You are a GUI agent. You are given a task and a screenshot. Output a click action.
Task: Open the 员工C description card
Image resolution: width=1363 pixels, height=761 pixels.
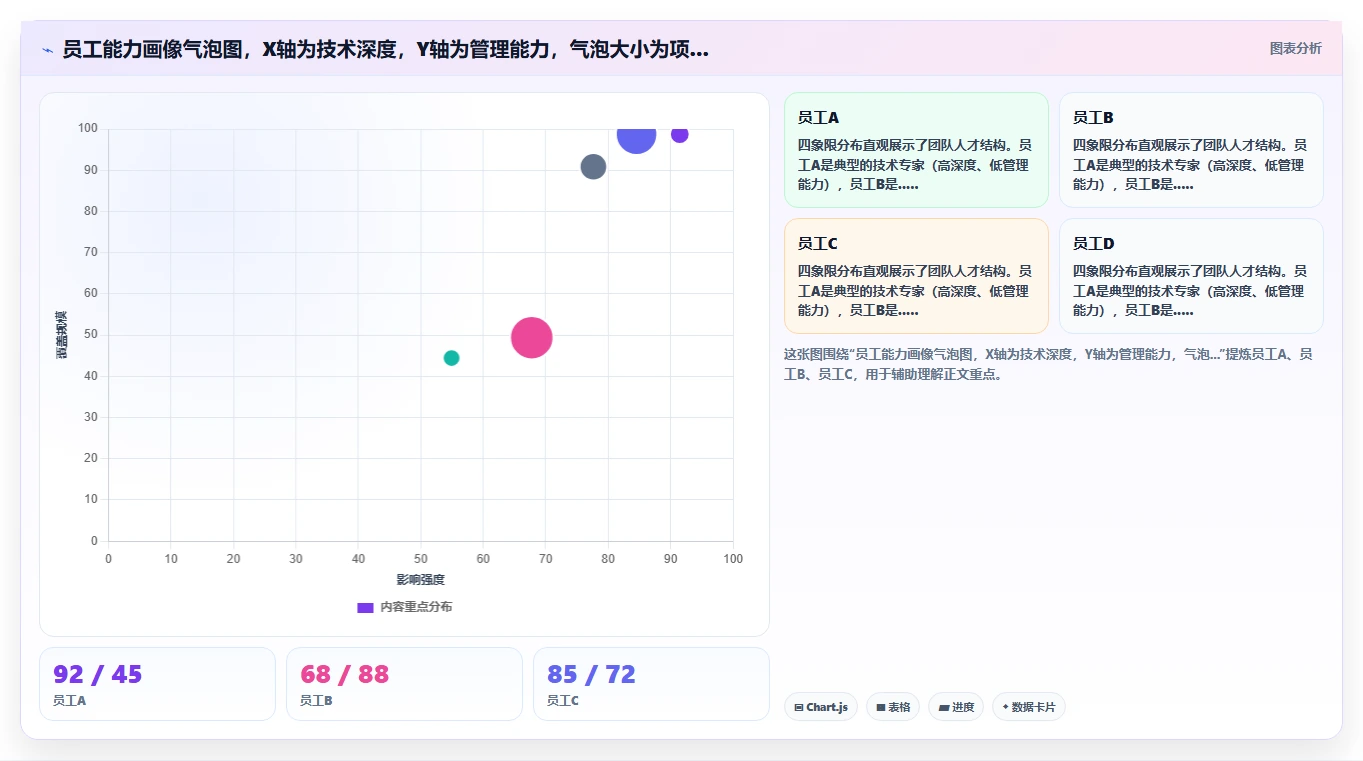click(916, 276)
